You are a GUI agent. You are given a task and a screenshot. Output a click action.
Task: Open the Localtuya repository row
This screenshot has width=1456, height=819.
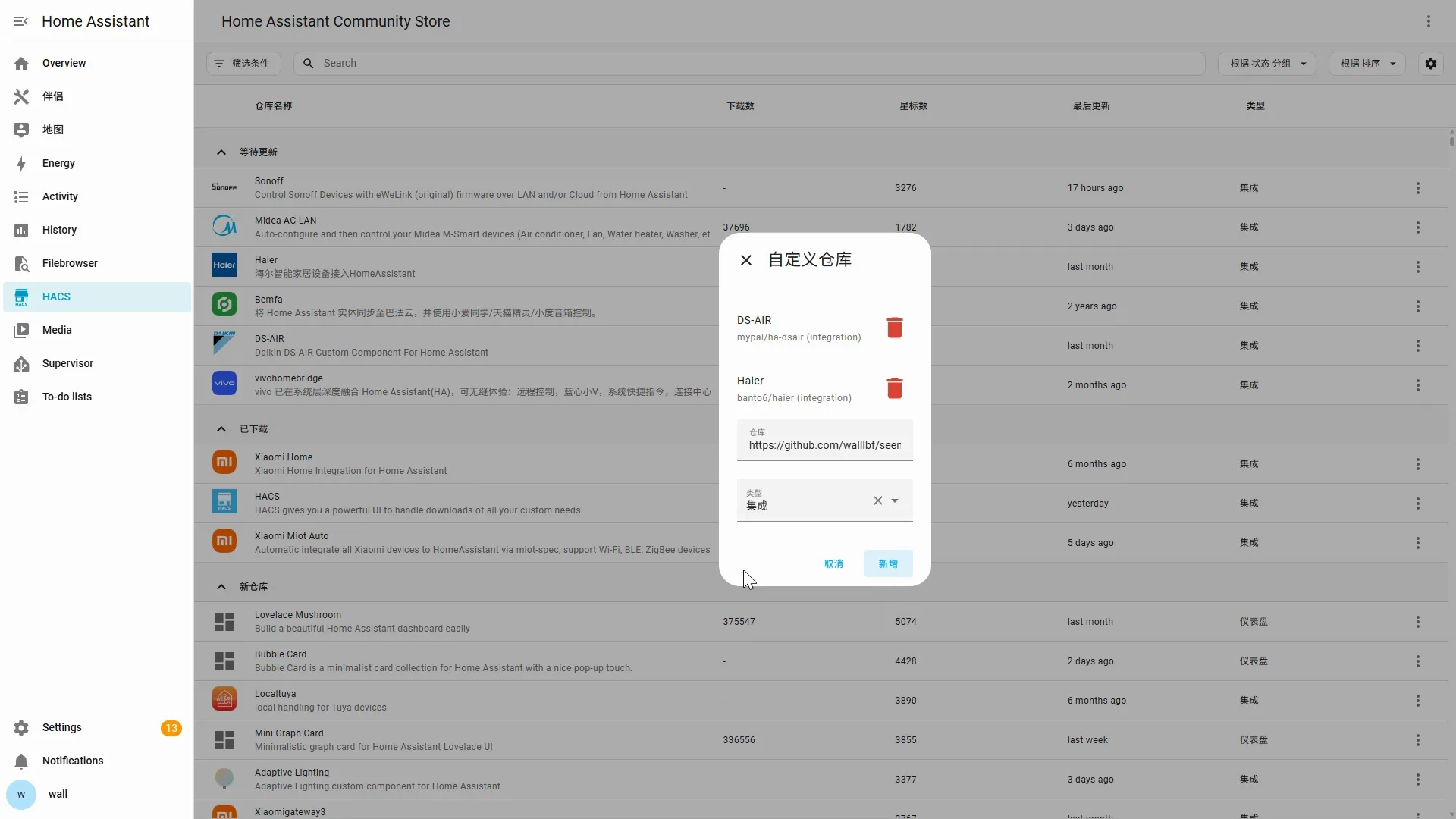821,701
